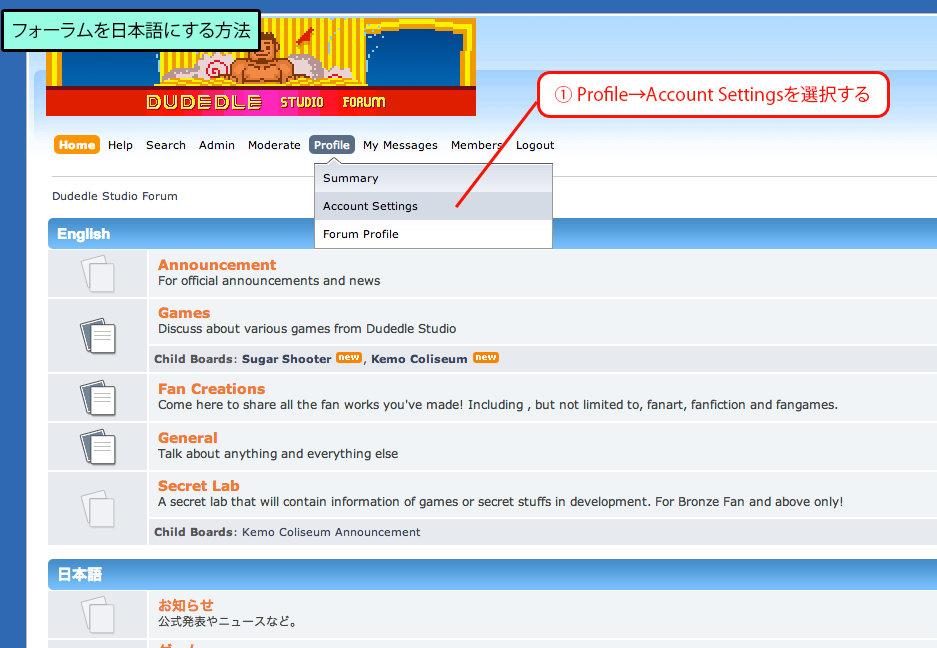Image resolution: width=937 pixels, height=648 pixels.
Task: Open the Members menu
Action: pos(476,145)
